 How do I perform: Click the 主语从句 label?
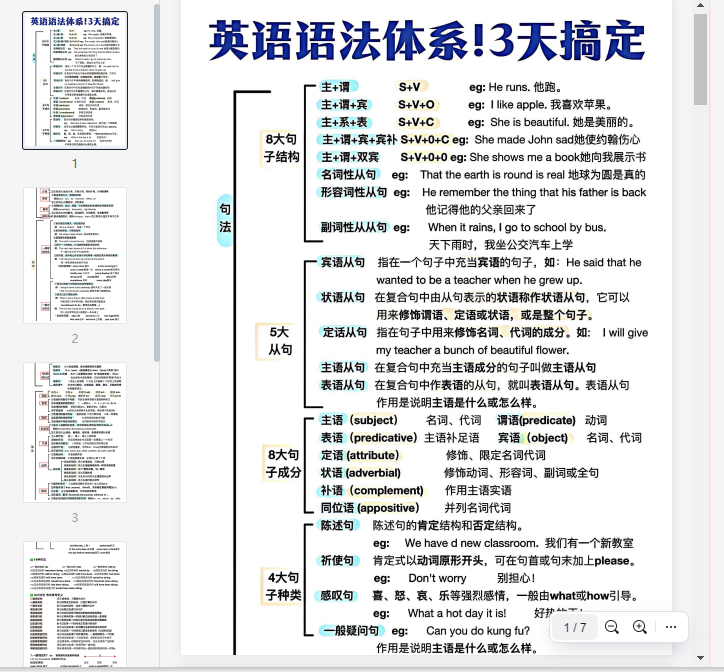pos(343,368)
